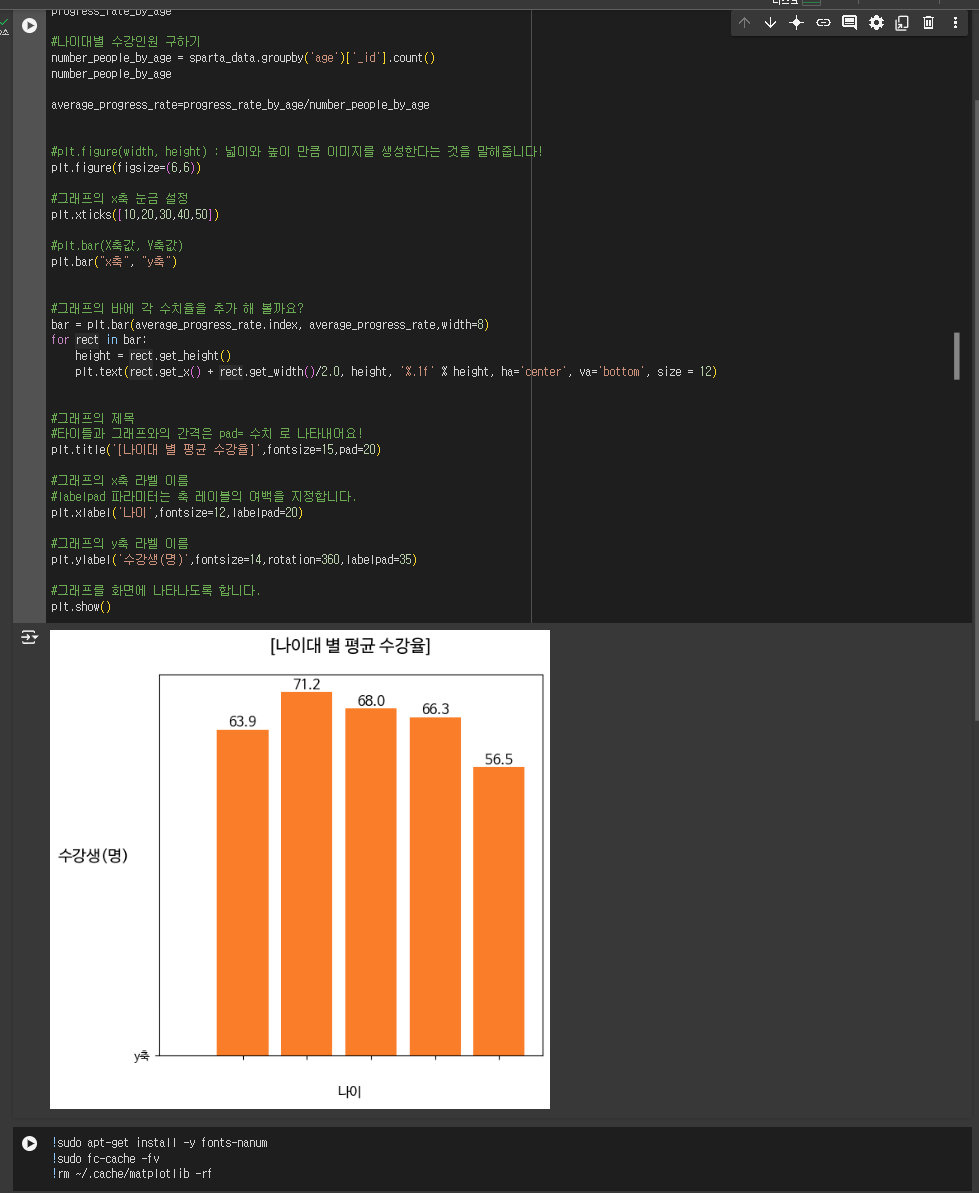Click the green check execution status icon
979x1193 pixels.
tap(5, 23)
